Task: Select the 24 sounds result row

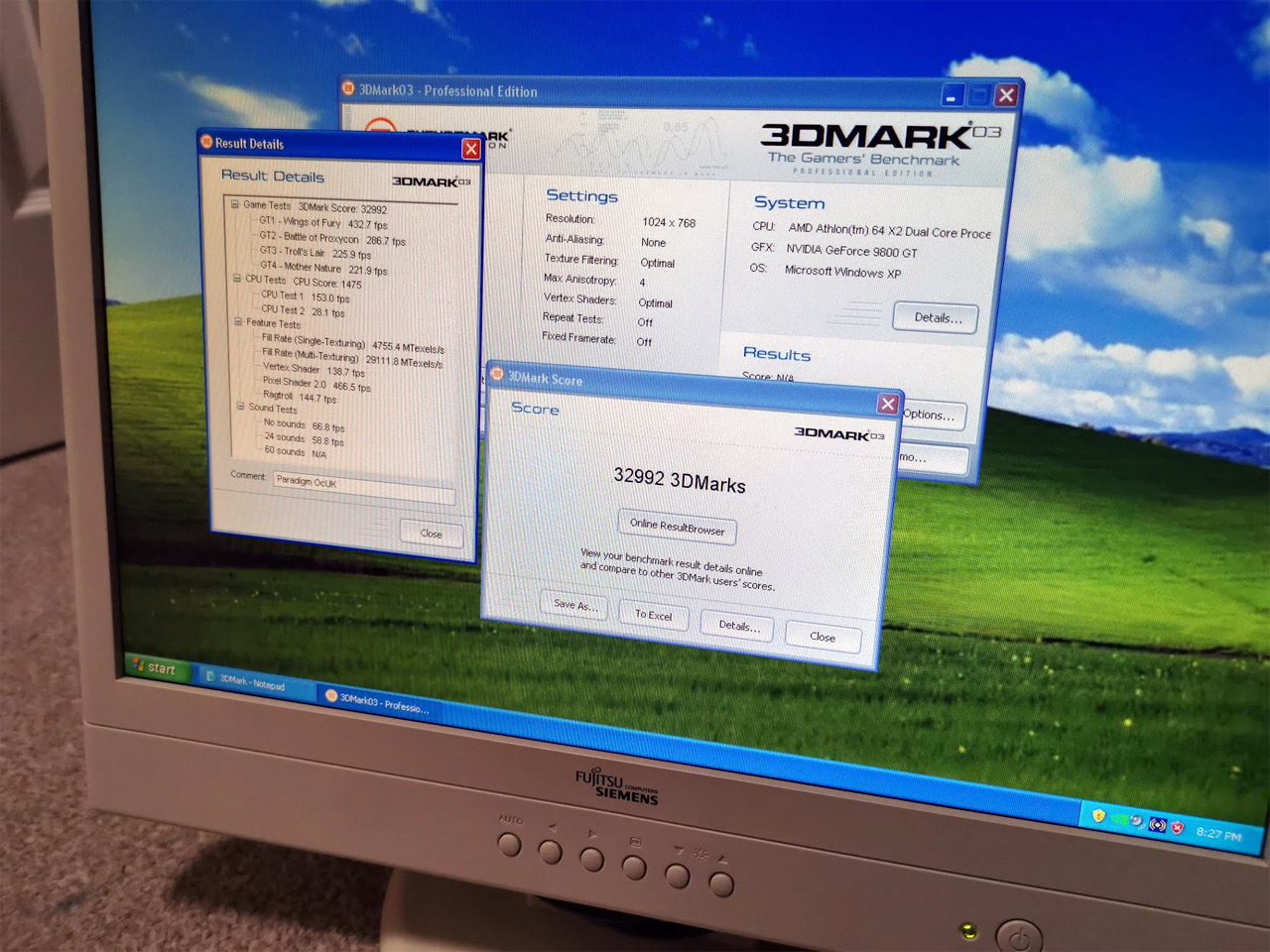Action: point(304,438)
